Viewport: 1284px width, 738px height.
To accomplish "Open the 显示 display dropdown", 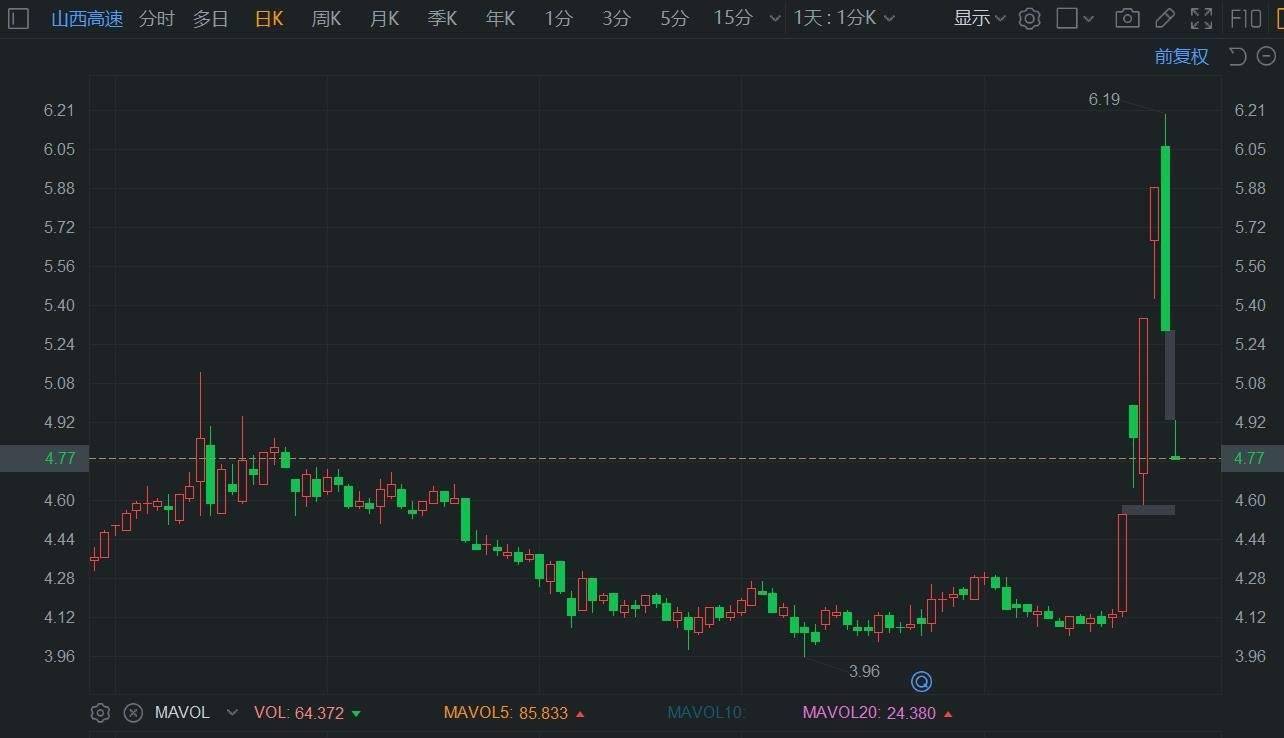I will [x=980, y=18].
